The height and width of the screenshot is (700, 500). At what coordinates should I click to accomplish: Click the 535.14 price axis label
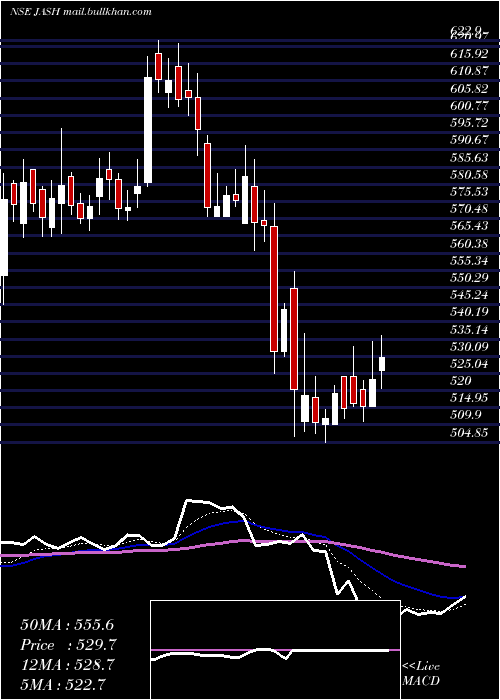click(468, 329)
